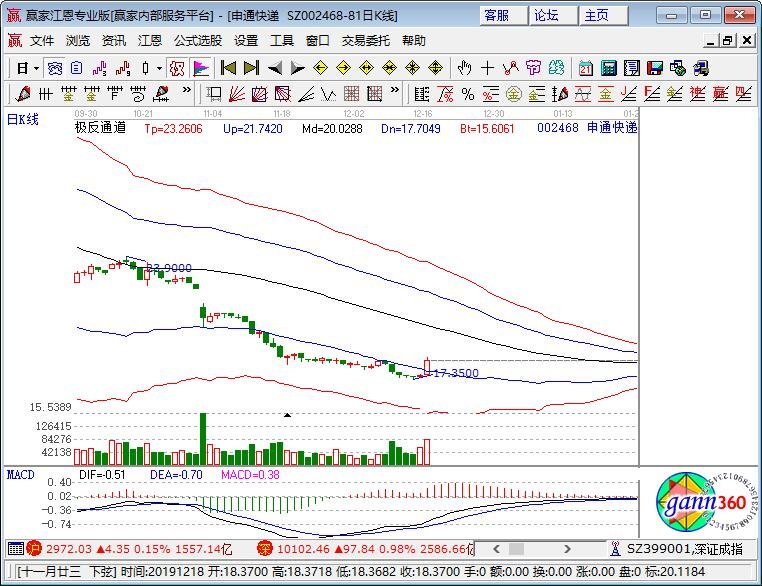
Task: Step forward with black right arrow
Action: pyautogui.click(x=297, y=68)
